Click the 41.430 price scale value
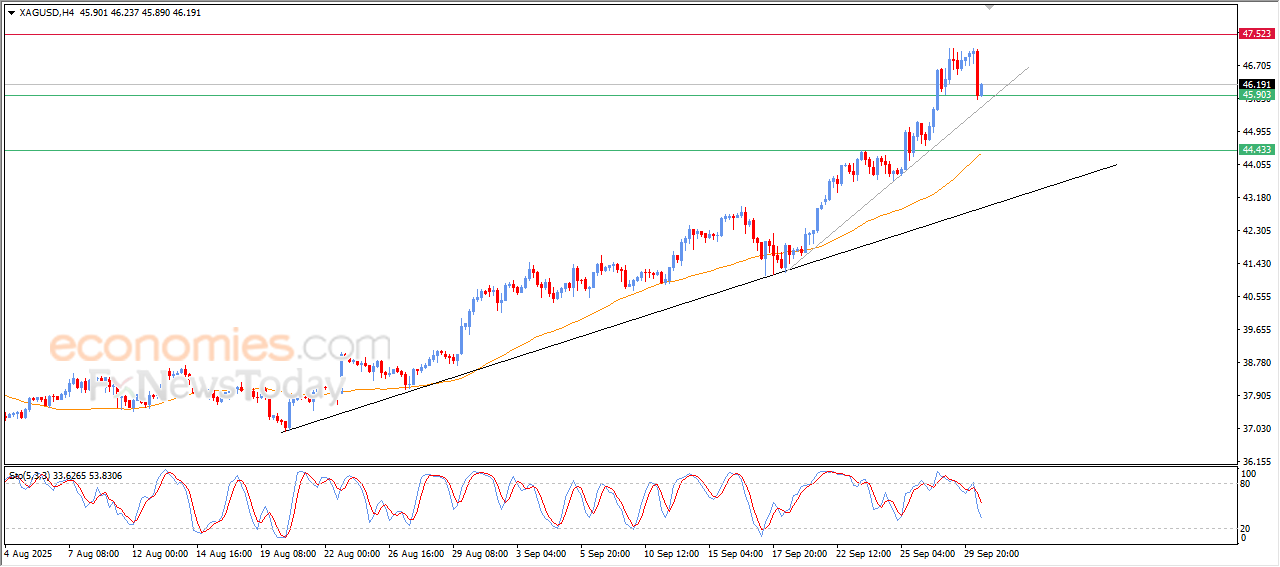Screen dimensions: 1280x567 point(1255,264)
